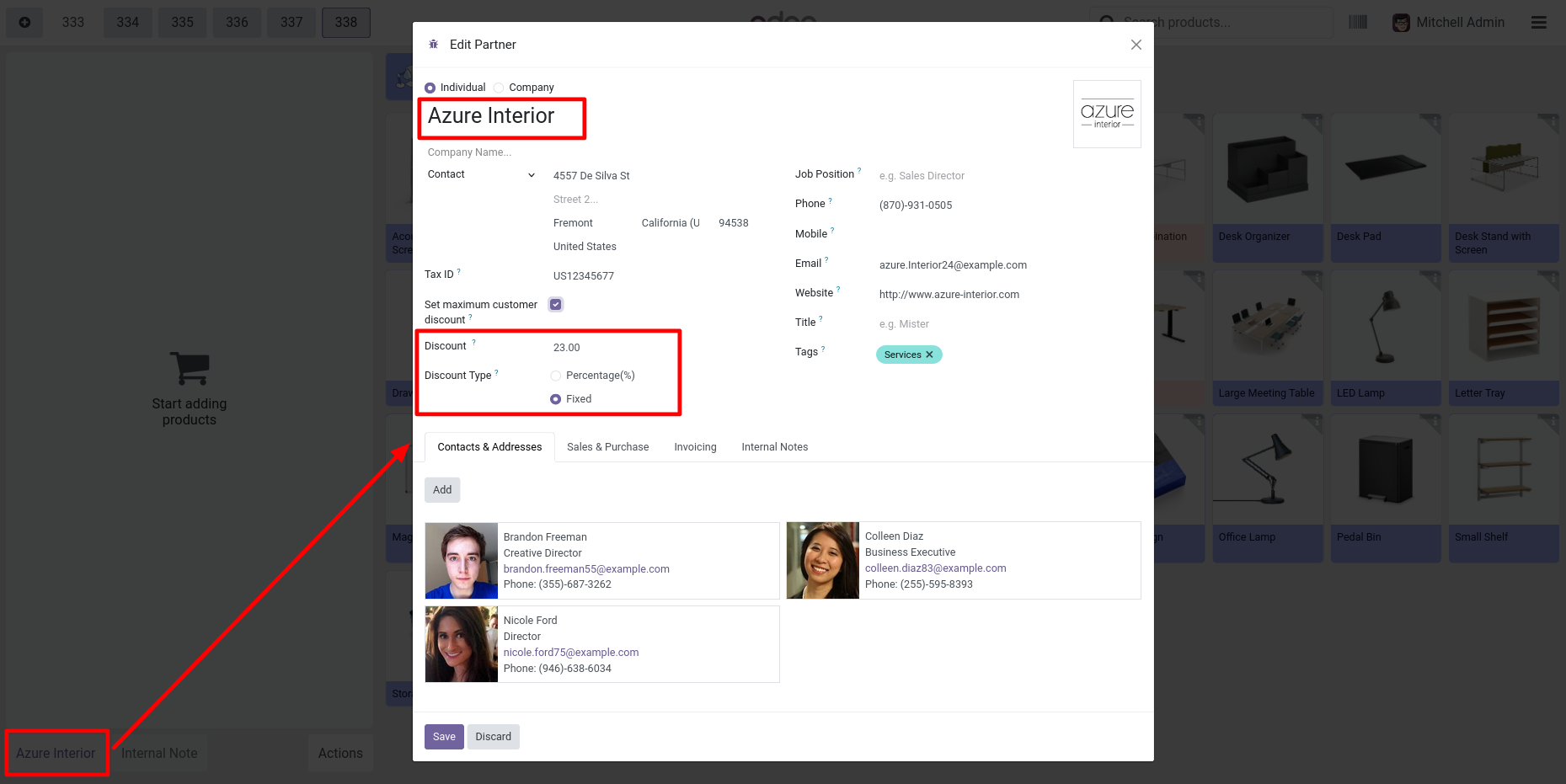Open the hamburger menu in top bar
This screenshot has width=1566, height=784.
1538,22
